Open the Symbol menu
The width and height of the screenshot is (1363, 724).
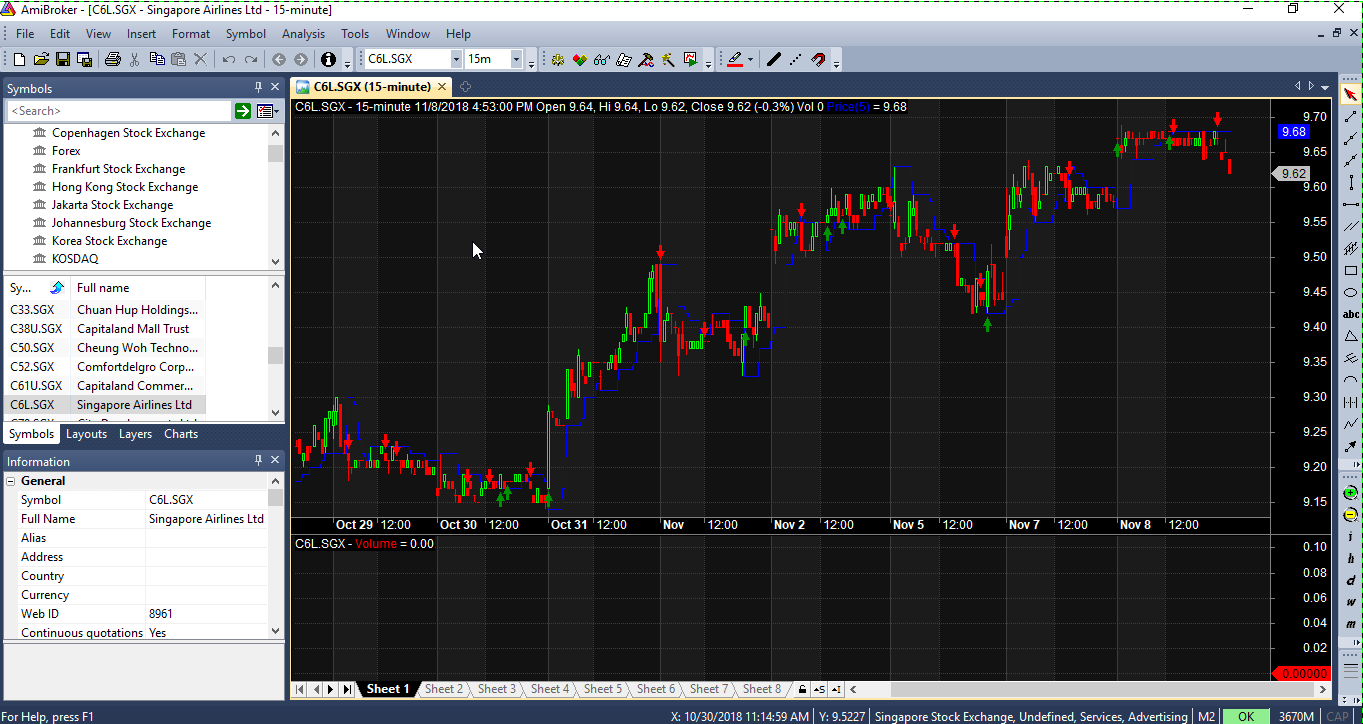(245, 34)
